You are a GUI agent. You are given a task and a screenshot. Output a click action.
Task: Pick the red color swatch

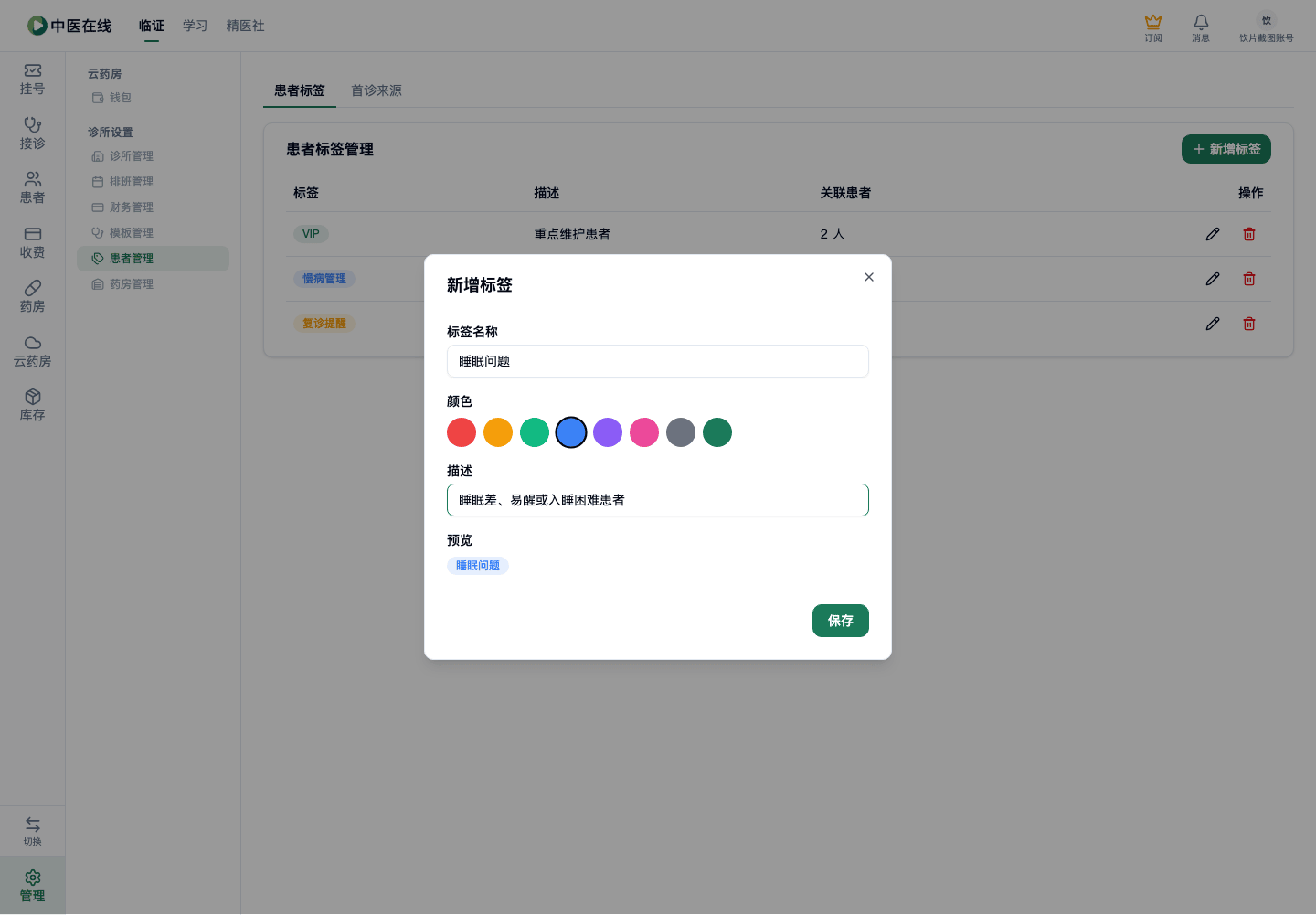point(462,432)
